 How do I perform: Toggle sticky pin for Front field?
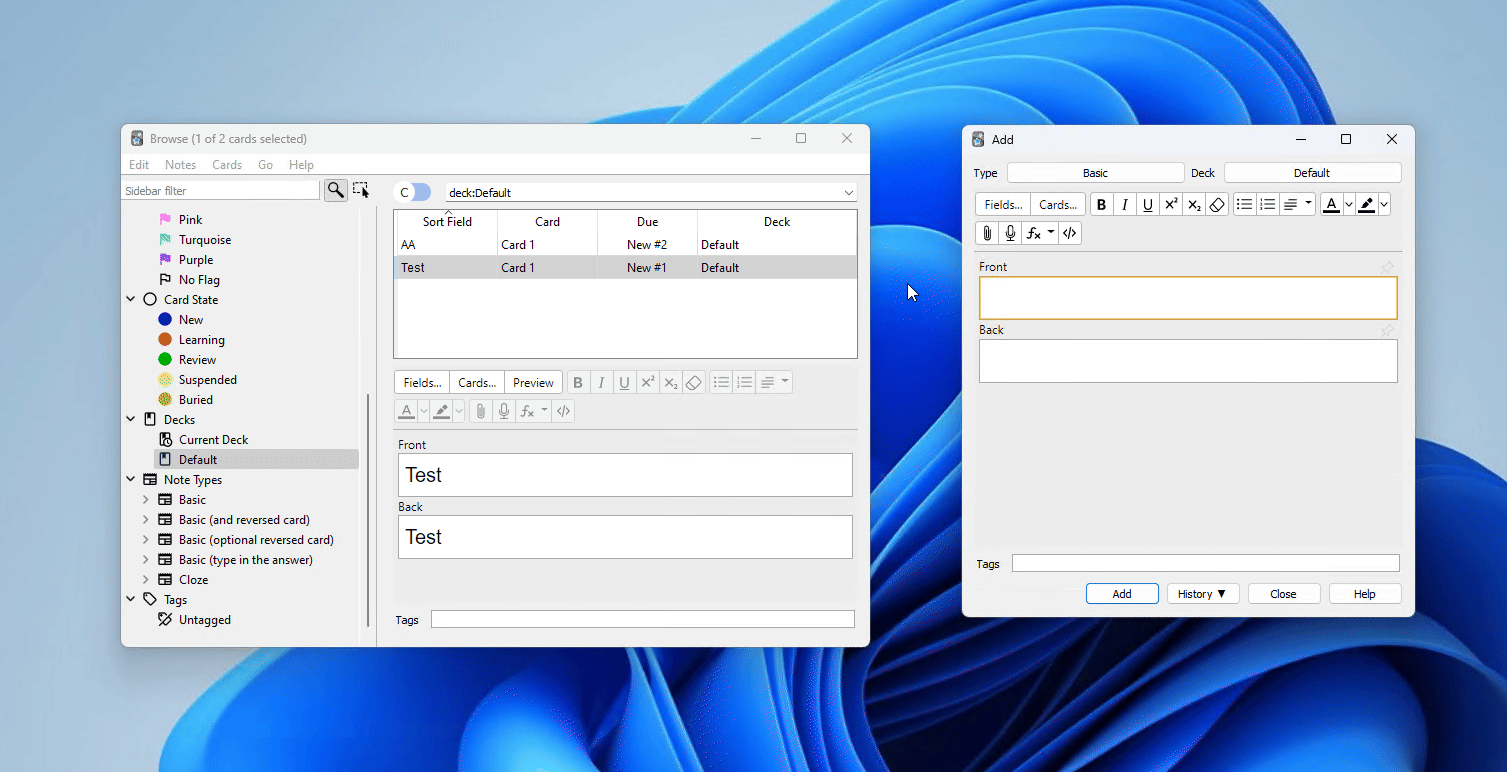click(1387, 268)
